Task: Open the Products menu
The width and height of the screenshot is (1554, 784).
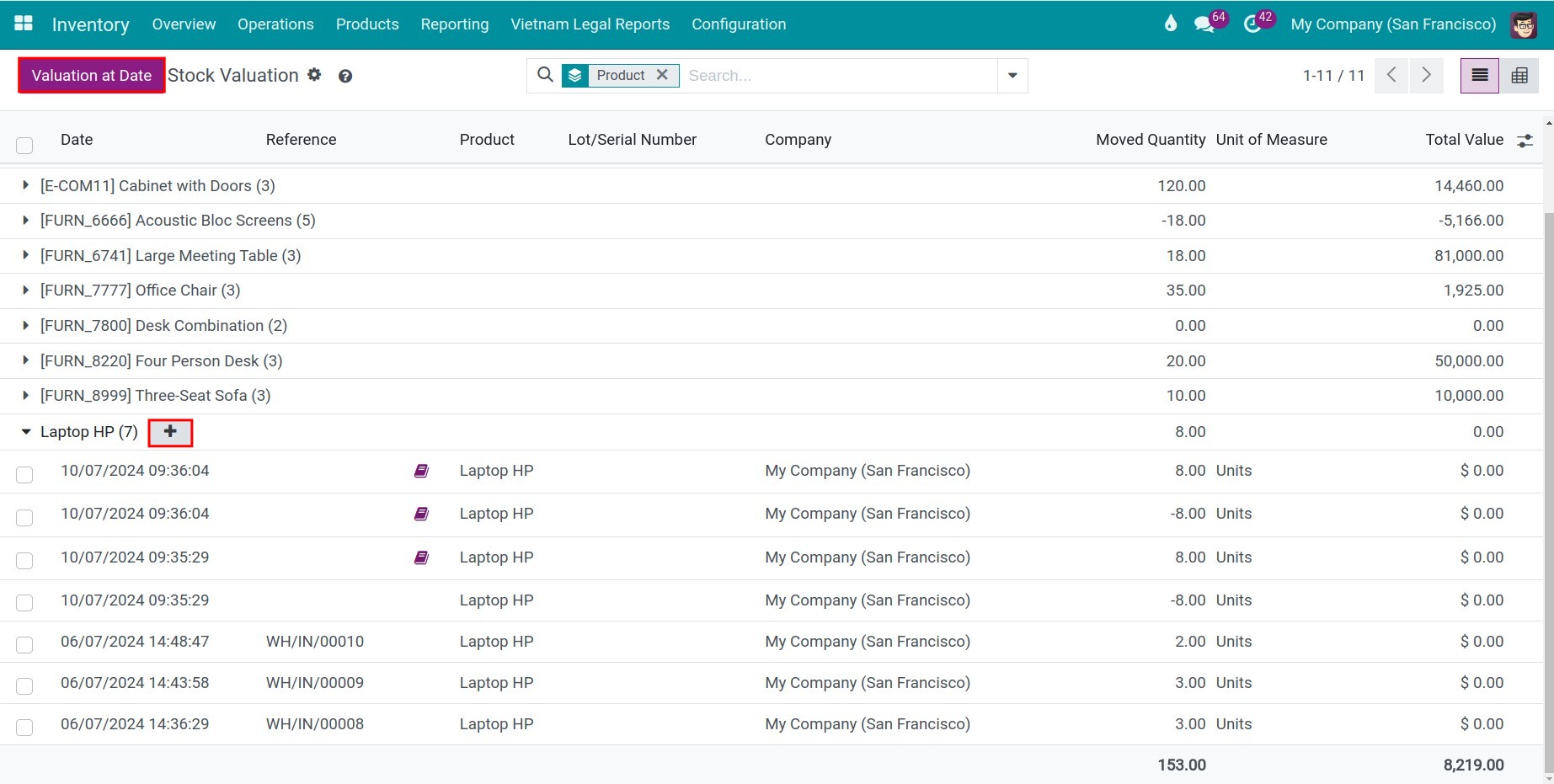Action: pyautogui.click(x=367, y=24)
